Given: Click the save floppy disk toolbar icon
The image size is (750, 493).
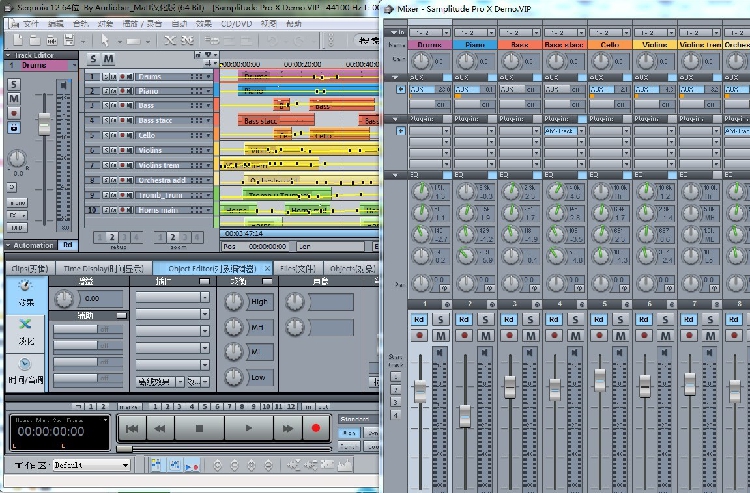Looking at the screenshot, I should (69, 40).
